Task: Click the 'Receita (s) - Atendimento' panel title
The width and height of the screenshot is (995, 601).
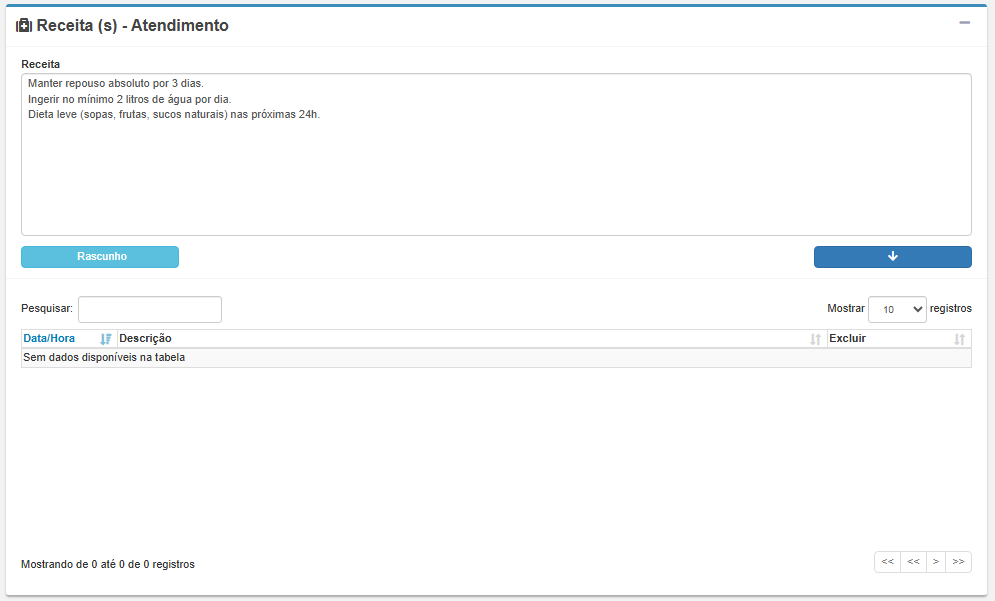Action: pyautogui.click(x=132, y=26)
